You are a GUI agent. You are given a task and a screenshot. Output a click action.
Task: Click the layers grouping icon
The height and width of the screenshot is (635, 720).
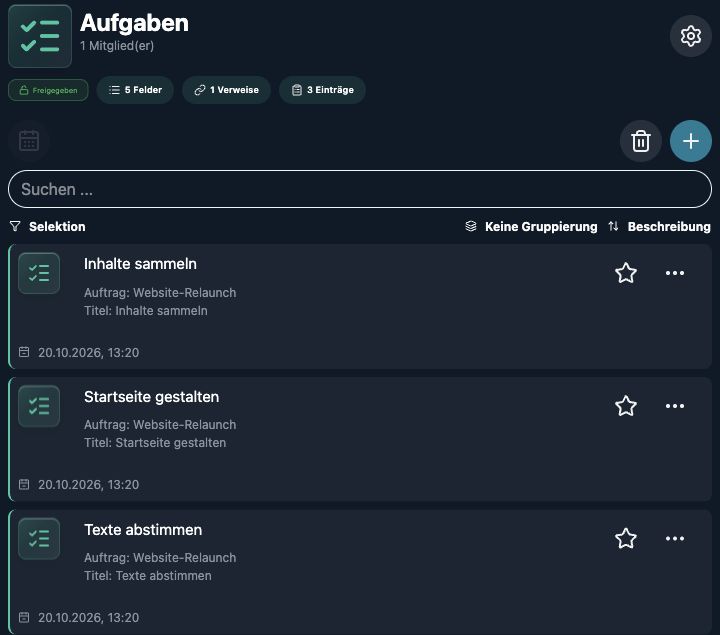coord(471,226)
